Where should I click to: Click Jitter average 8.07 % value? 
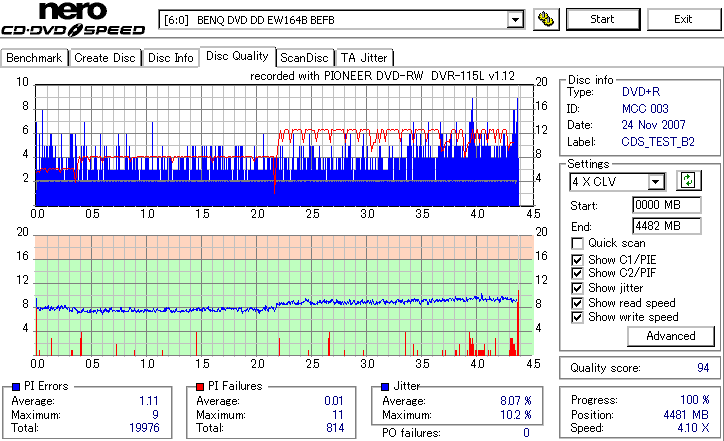click(516, 401)
